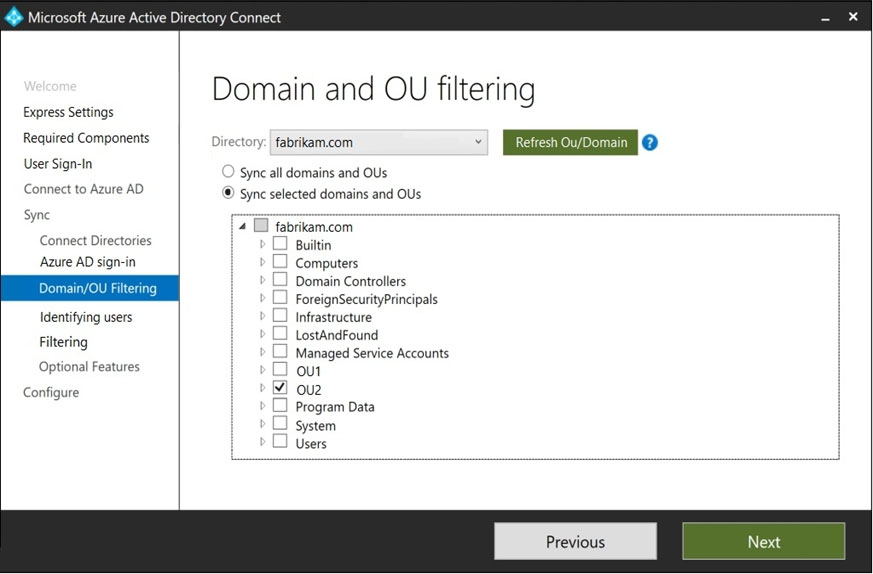Check the OU1 checkbox
873x574 pixels.
tap(280, 369)
